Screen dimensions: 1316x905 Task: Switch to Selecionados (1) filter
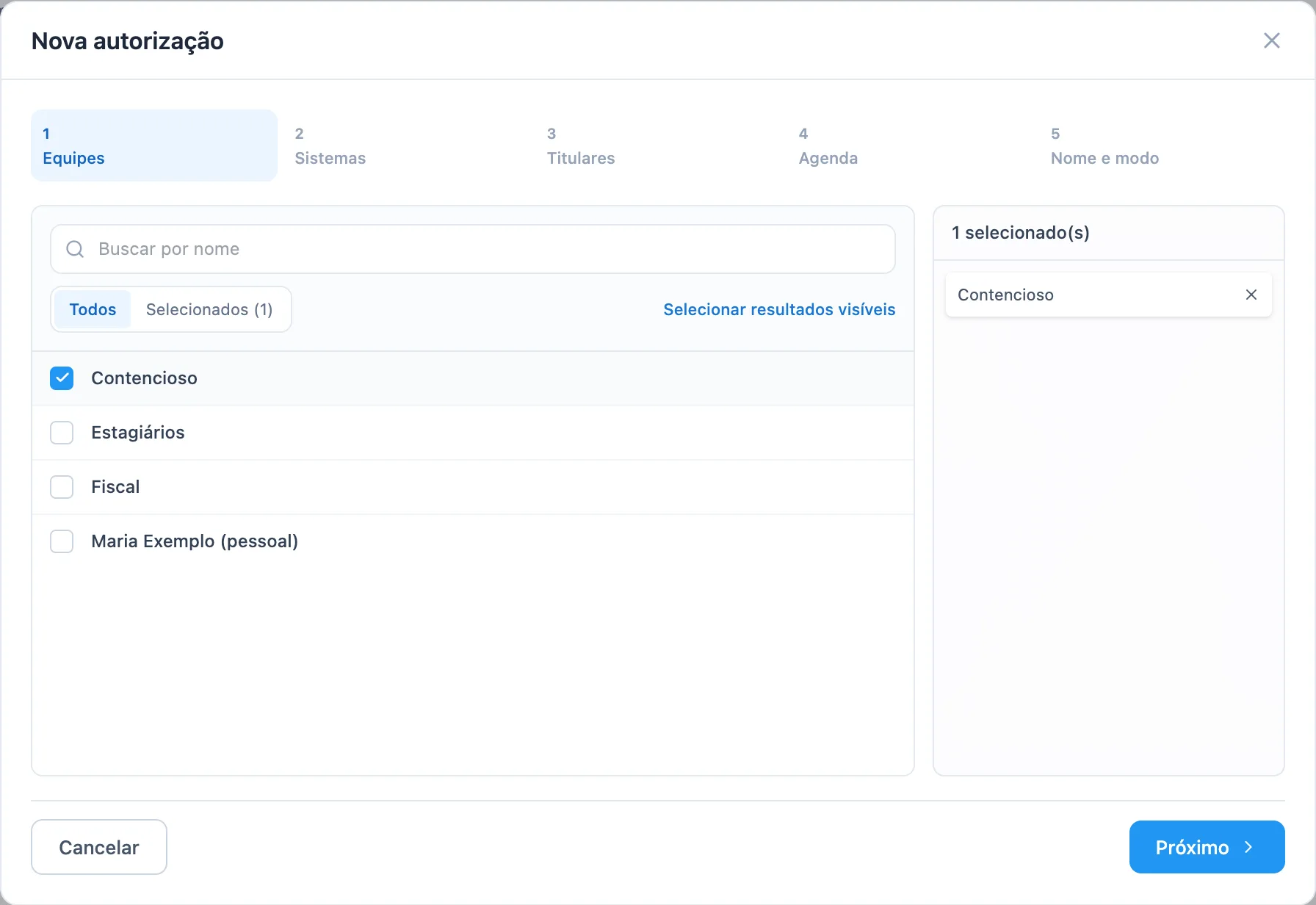coord(209,309)
